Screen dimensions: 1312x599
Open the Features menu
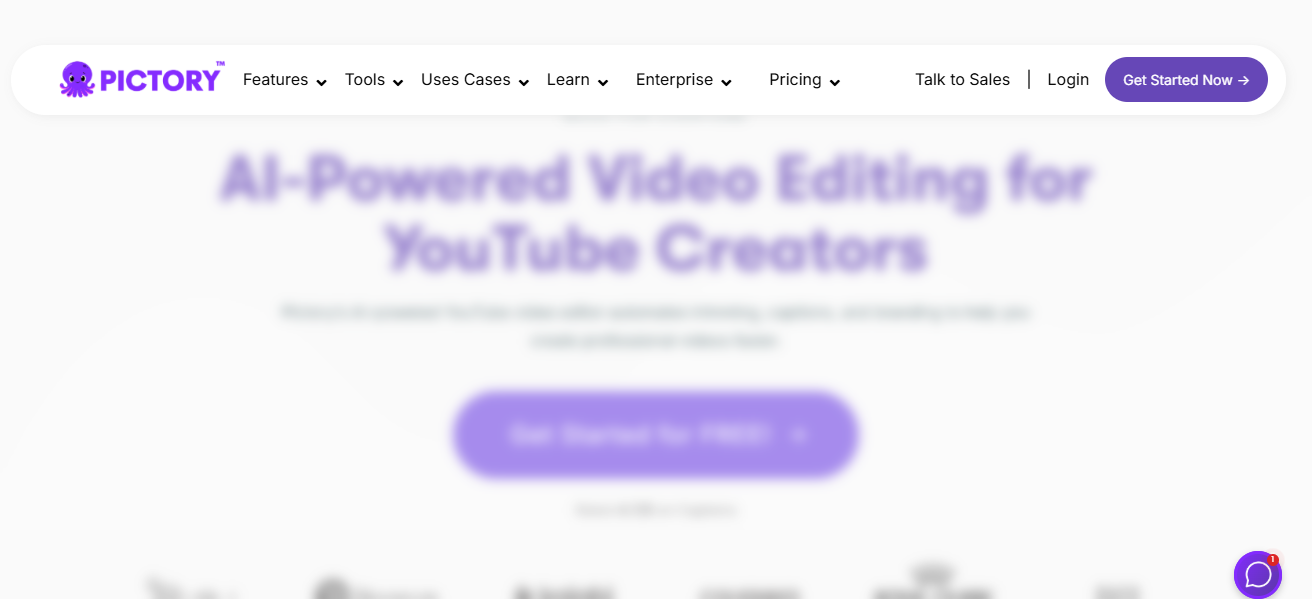coord(275,80)
